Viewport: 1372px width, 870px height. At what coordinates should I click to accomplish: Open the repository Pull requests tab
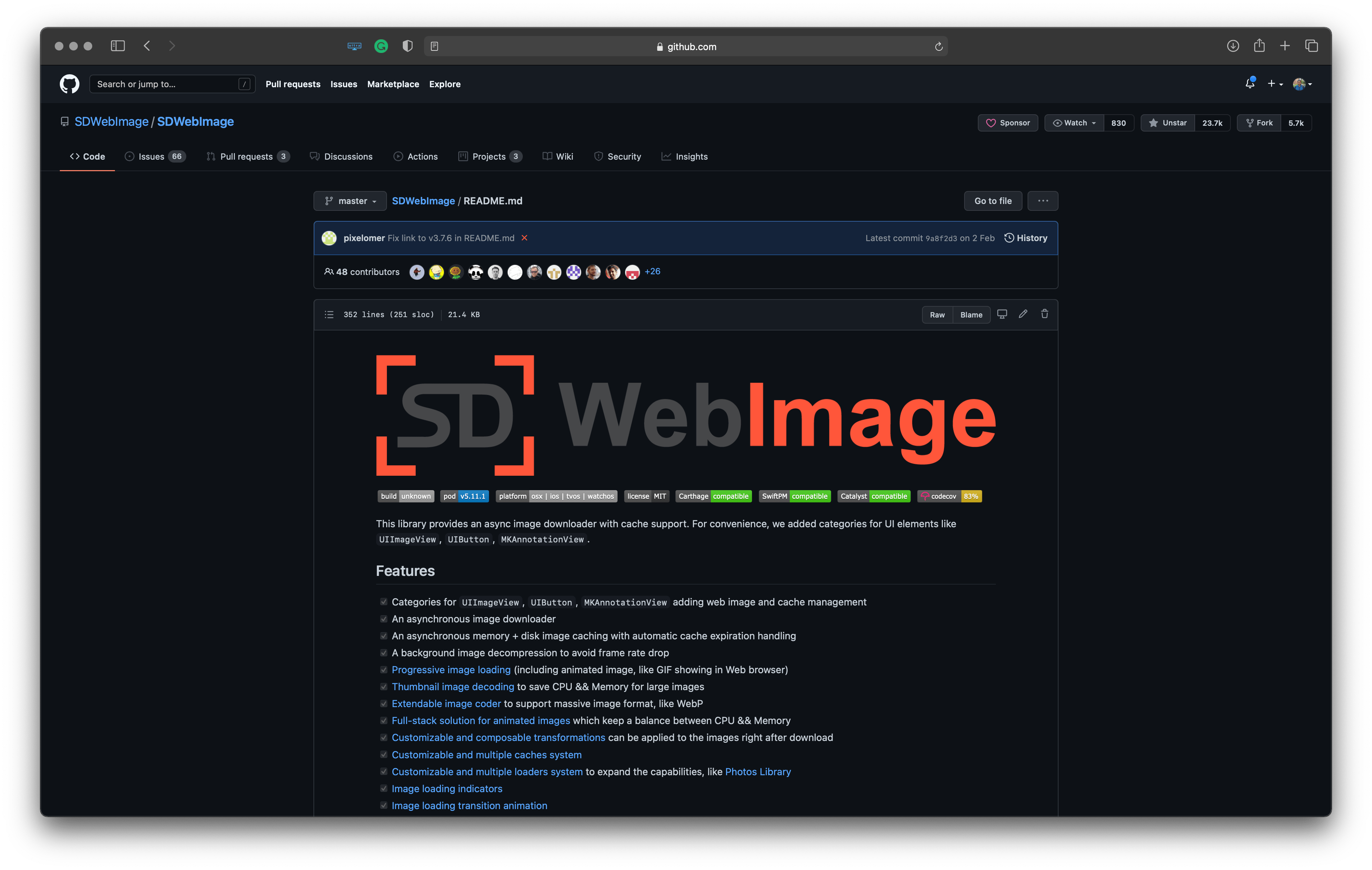(x=248, y=156)
